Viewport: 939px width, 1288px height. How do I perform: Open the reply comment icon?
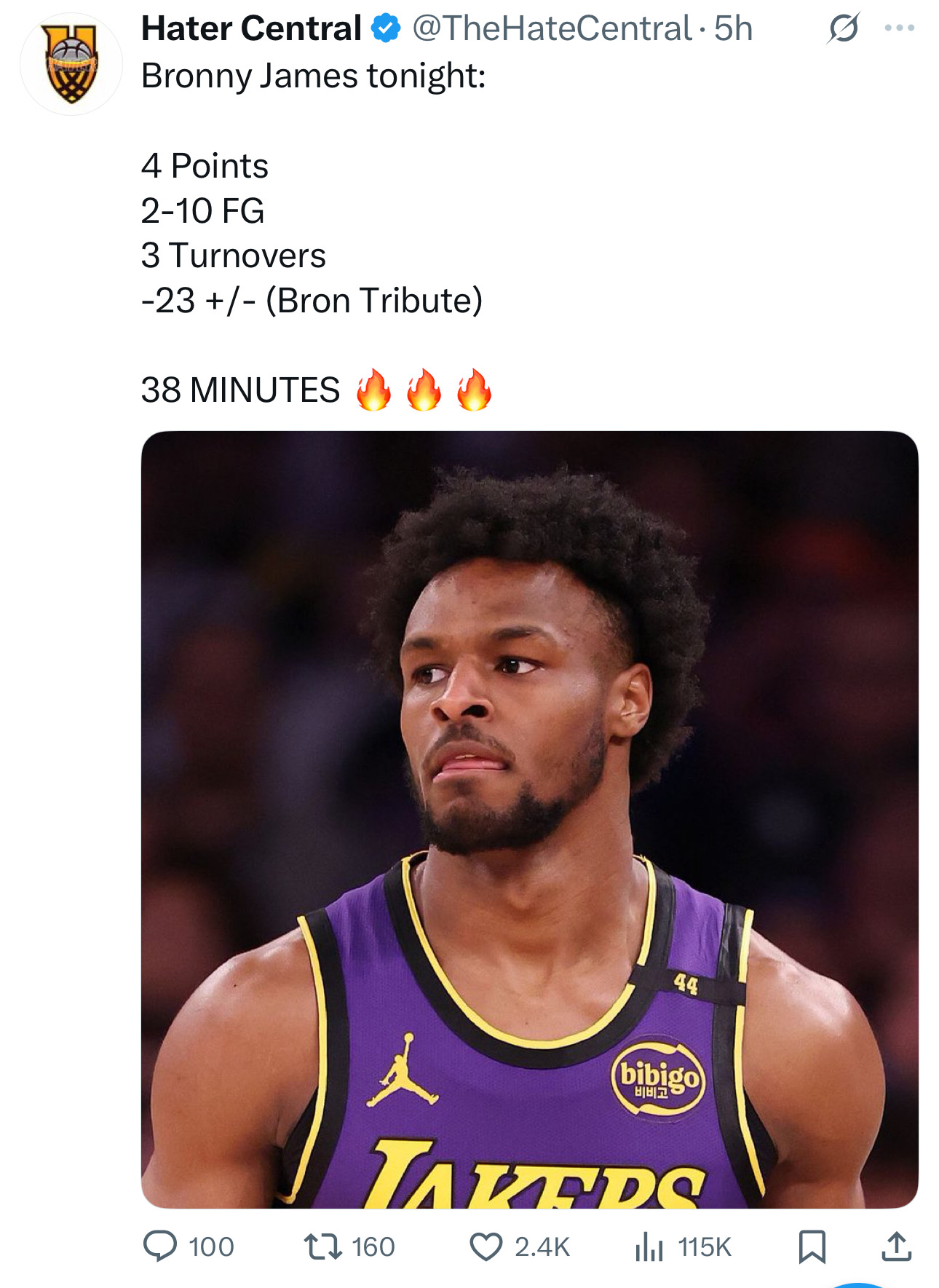159,1246
